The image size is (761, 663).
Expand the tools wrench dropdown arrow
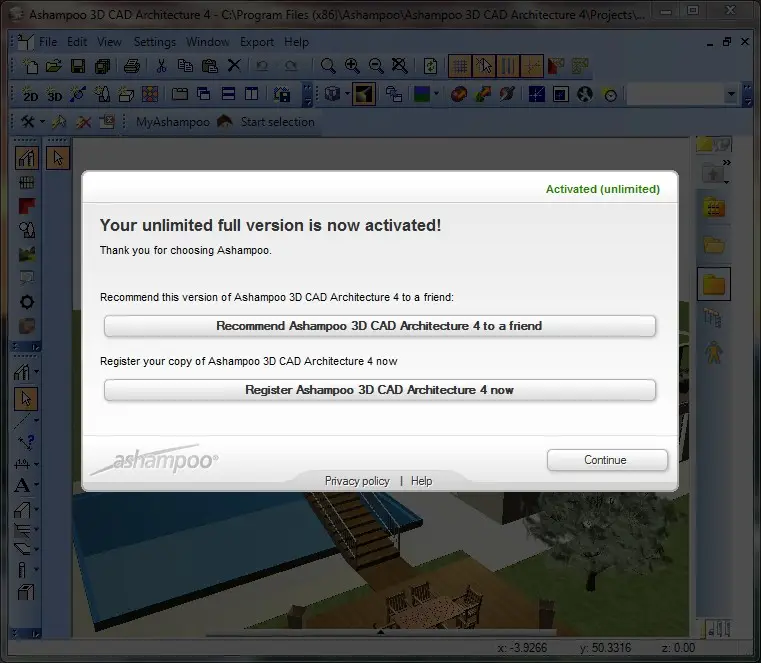[43, 122]
